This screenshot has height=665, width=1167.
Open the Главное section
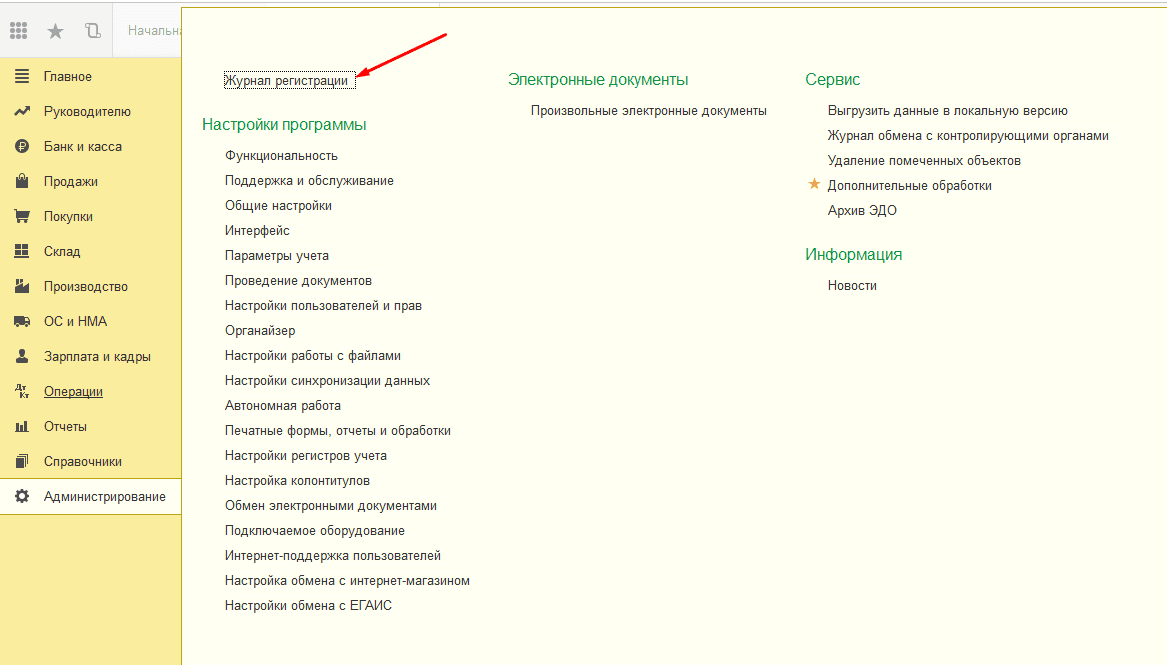click(67, 77)
